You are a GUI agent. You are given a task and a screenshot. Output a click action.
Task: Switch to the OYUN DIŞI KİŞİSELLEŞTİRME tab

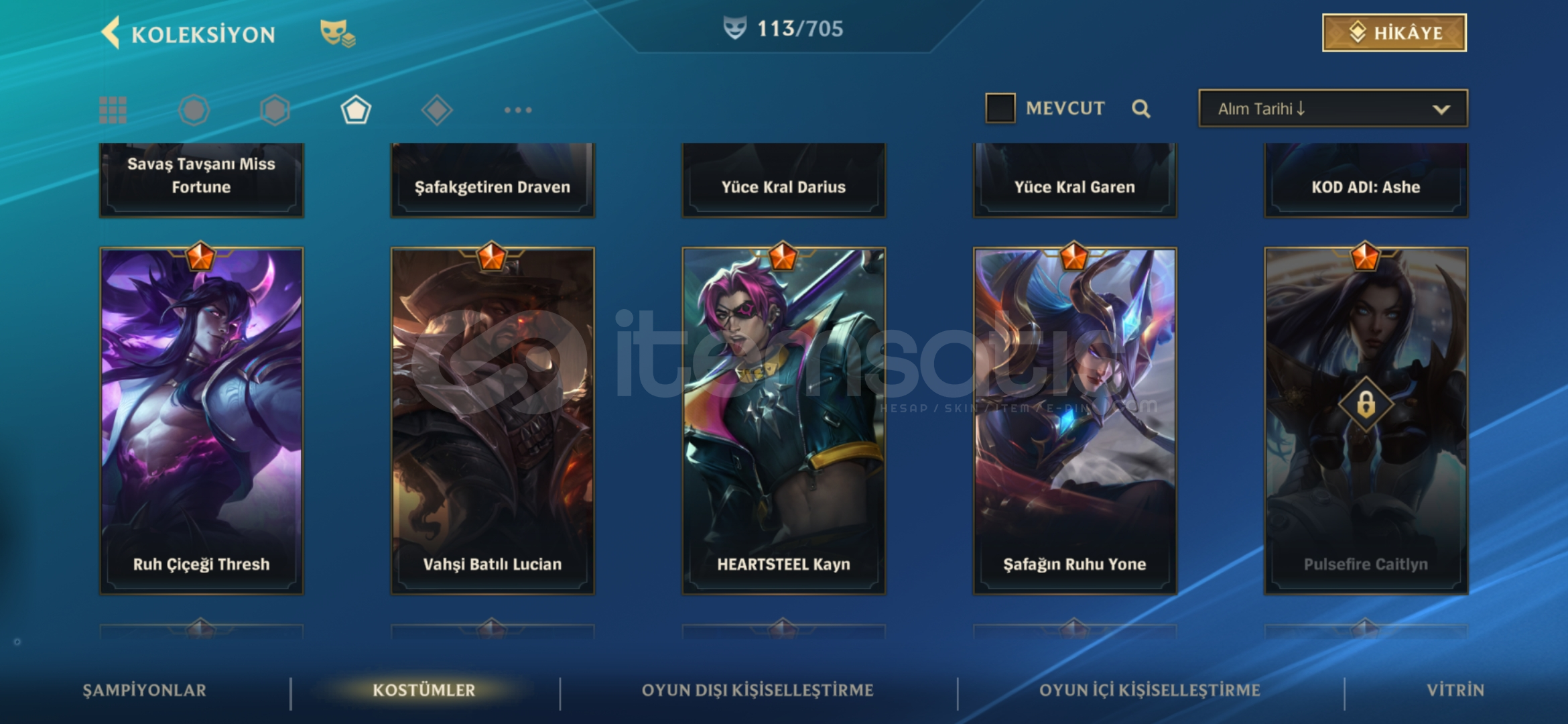point(757,690)
